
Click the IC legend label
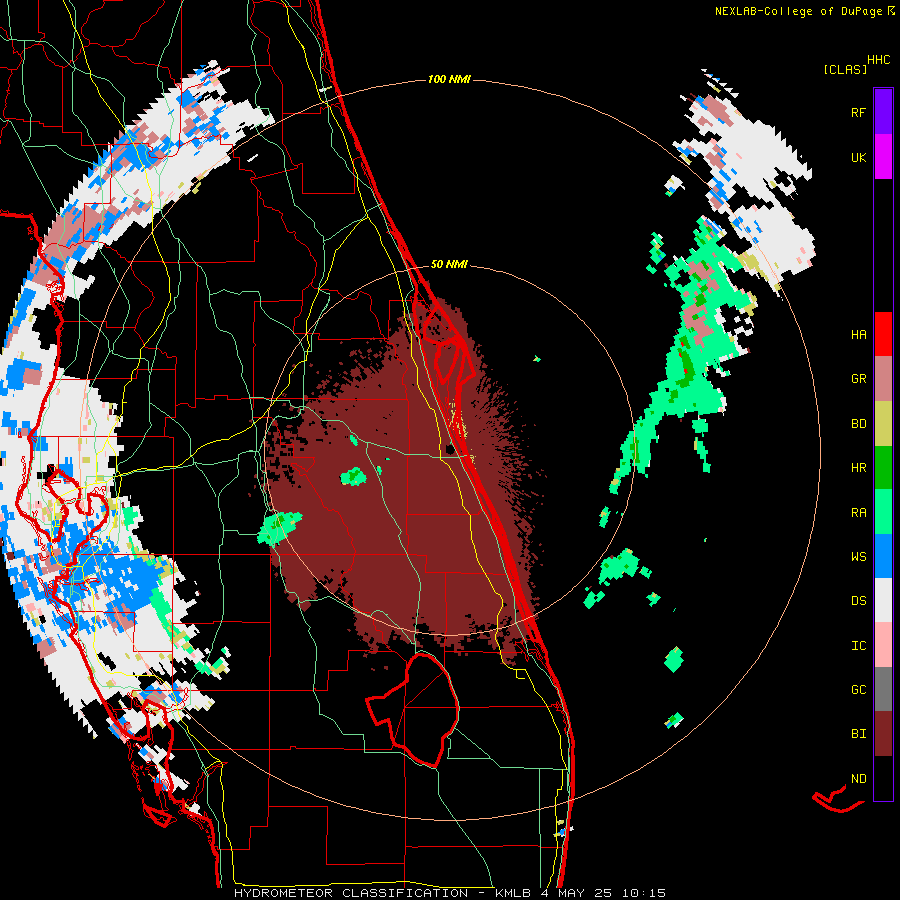(x=858, y=645)
